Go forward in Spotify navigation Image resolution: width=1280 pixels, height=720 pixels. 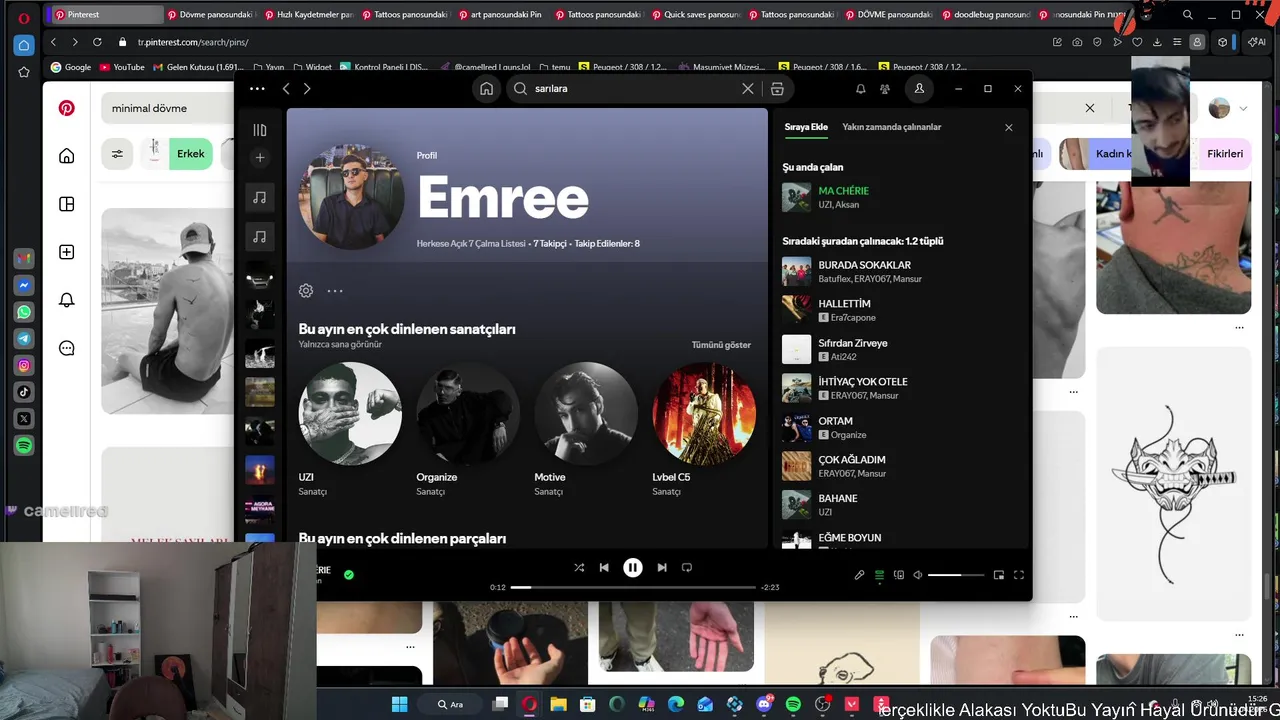coord(307,89)
